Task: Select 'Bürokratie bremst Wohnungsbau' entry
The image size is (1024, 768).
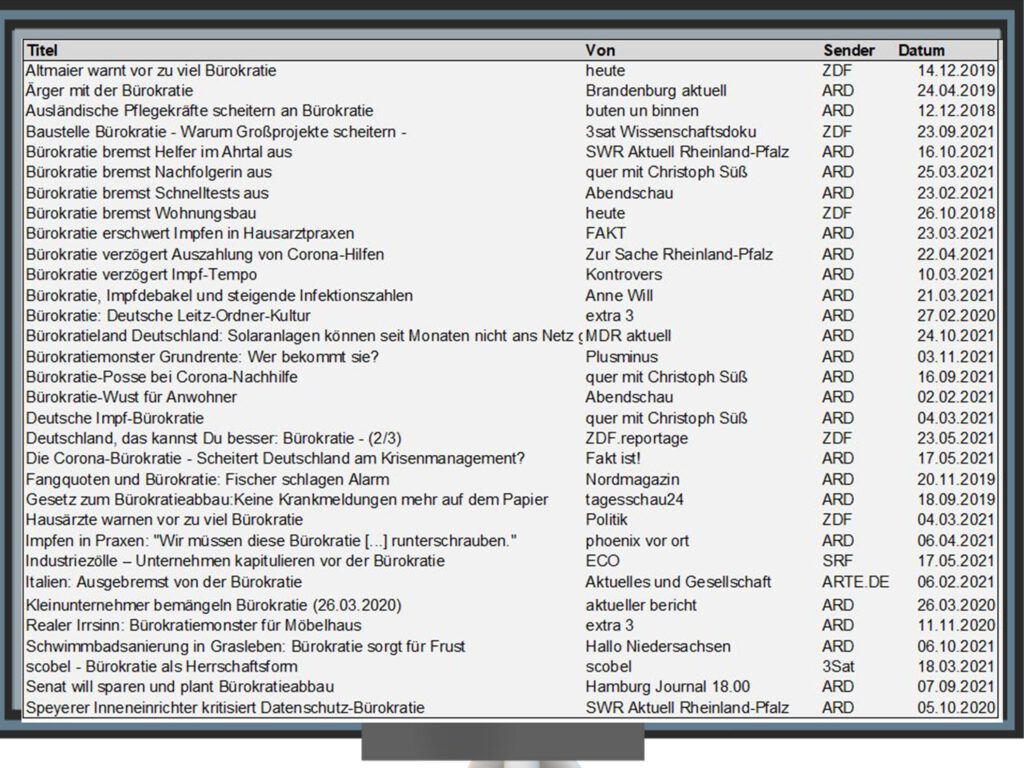Action: pos(511,214)
